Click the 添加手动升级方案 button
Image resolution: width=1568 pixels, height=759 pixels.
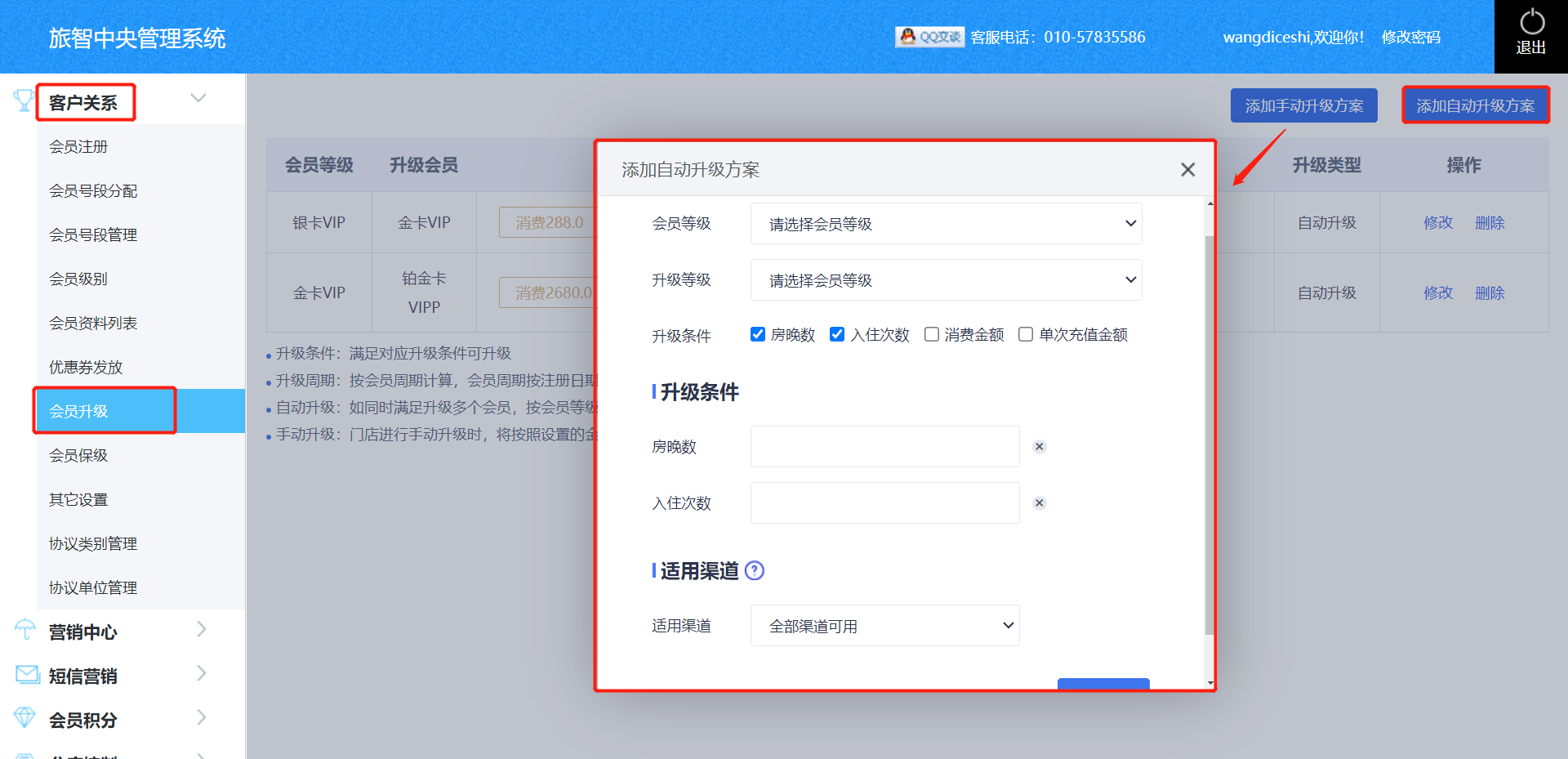coord(1304,105)
